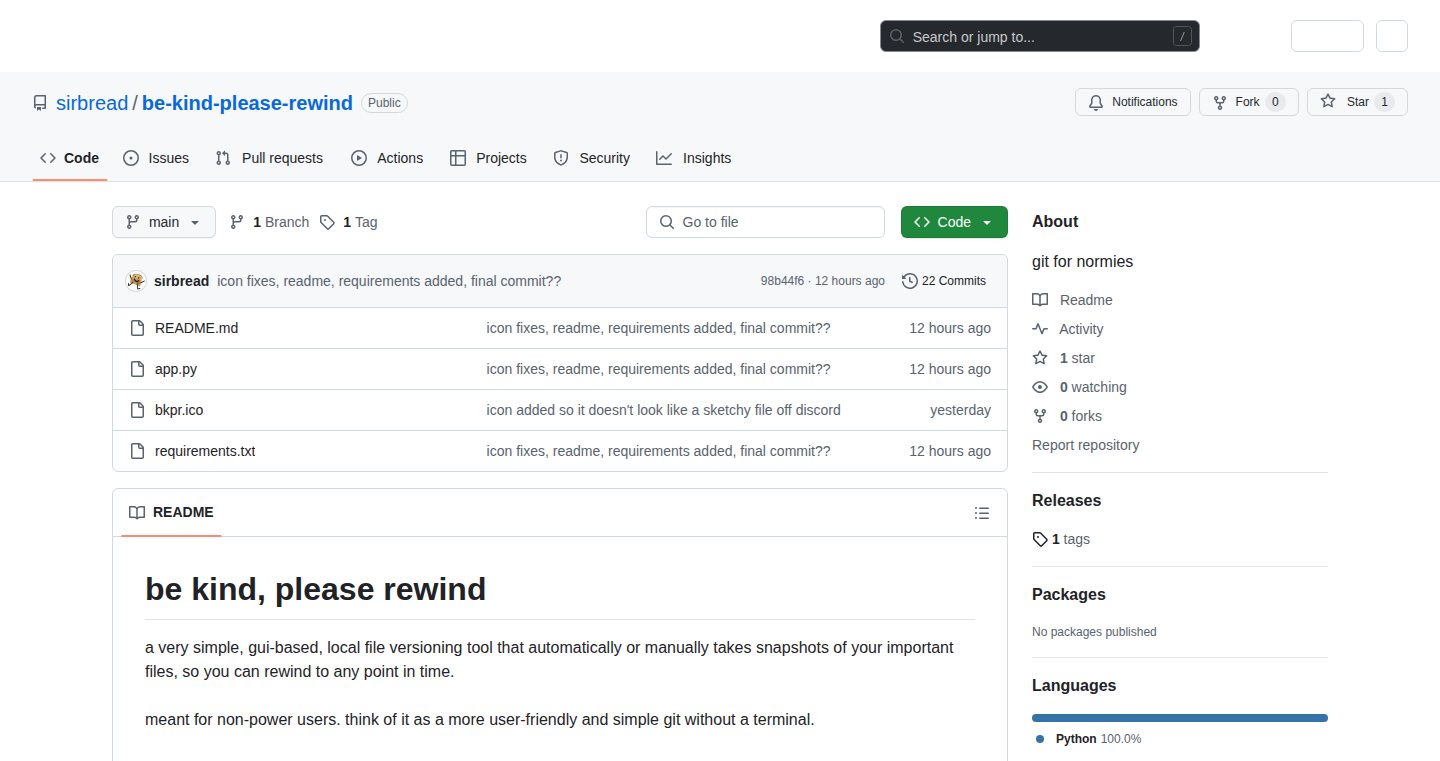Click README.md row's commit message
This screenshot has width=1440, height=761.
click(658, 328)
